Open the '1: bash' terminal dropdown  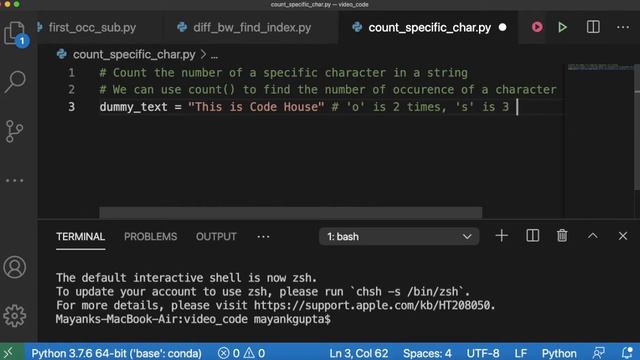coord(399,237)
